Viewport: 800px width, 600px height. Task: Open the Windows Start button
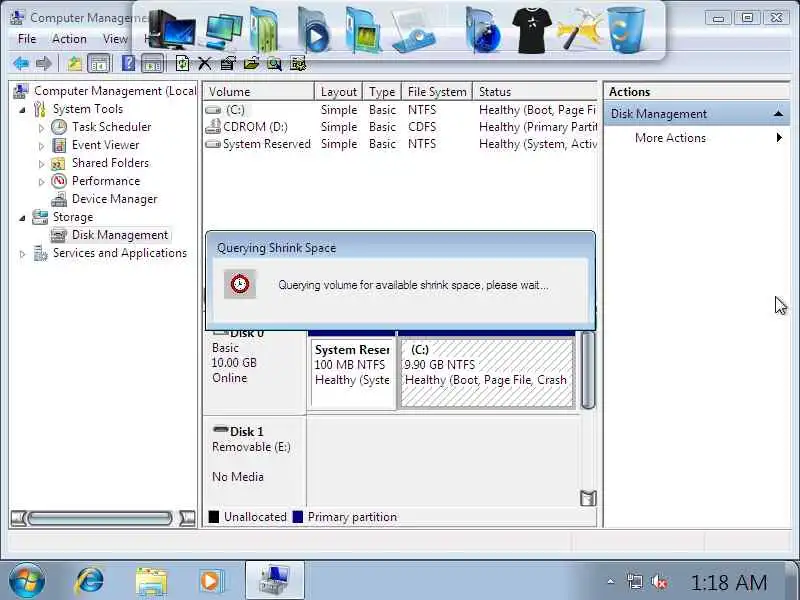tap(27, 581)
